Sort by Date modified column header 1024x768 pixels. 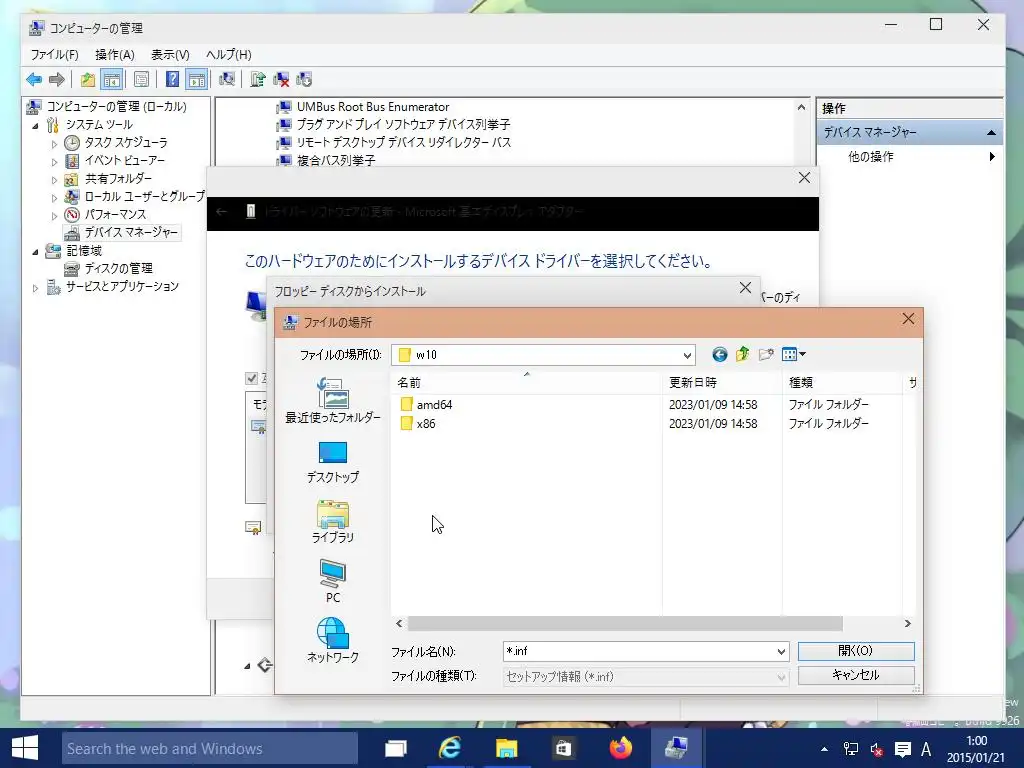pos(722,383)
